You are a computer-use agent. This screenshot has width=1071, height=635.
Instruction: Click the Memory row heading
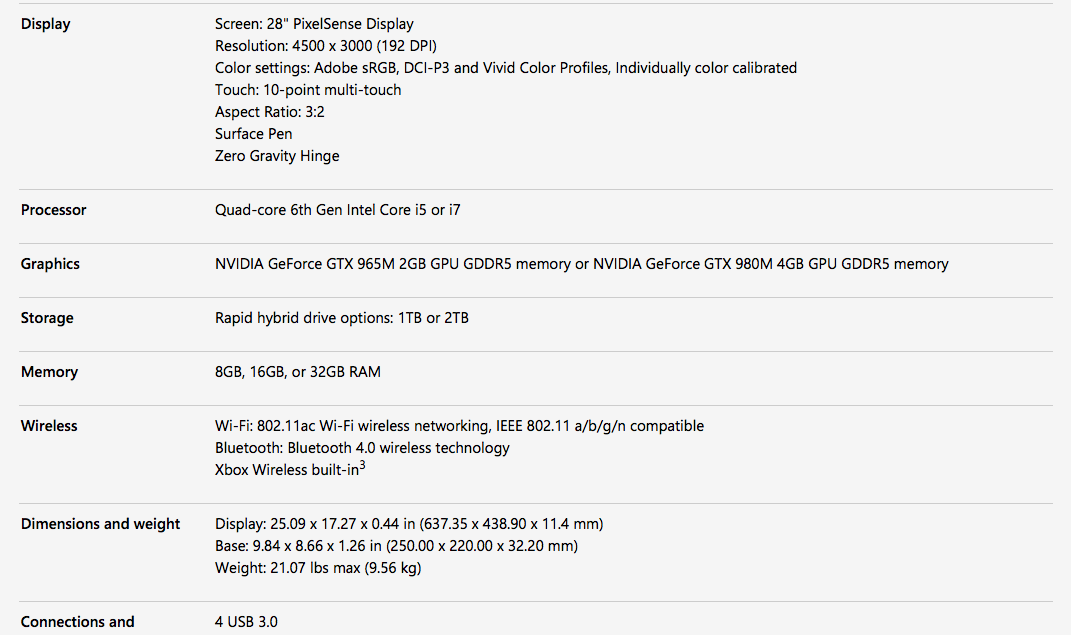point(49,372)
